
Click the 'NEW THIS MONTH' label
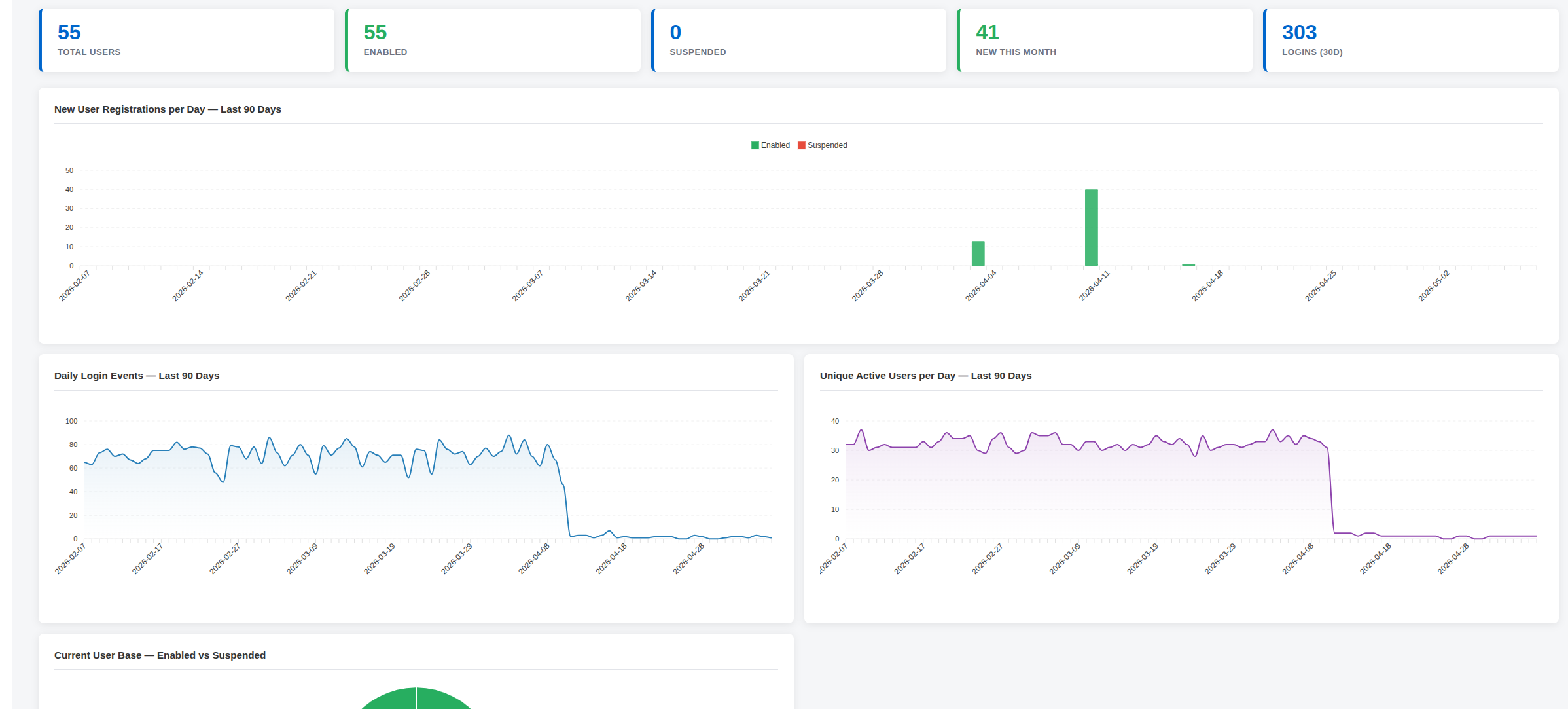coord(1016,52)
